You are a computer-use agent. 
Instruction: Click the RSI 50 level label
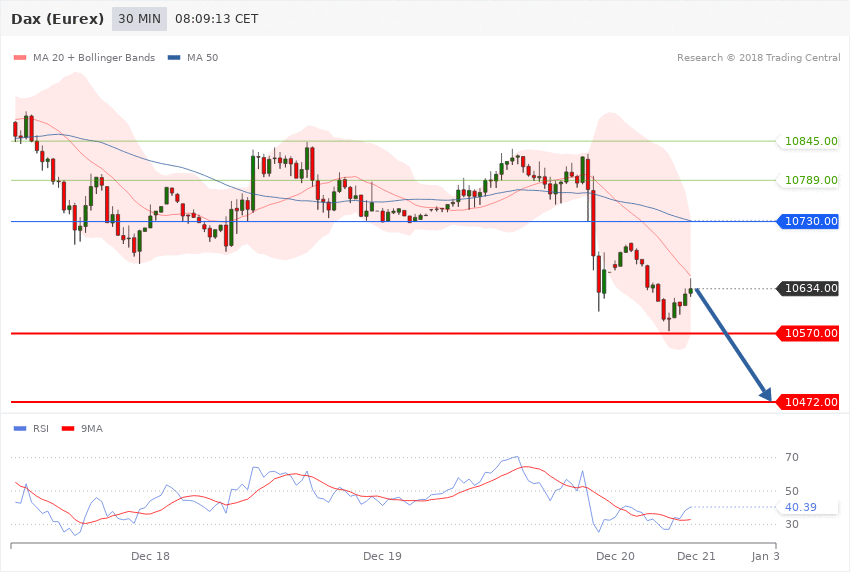[792, 491]
